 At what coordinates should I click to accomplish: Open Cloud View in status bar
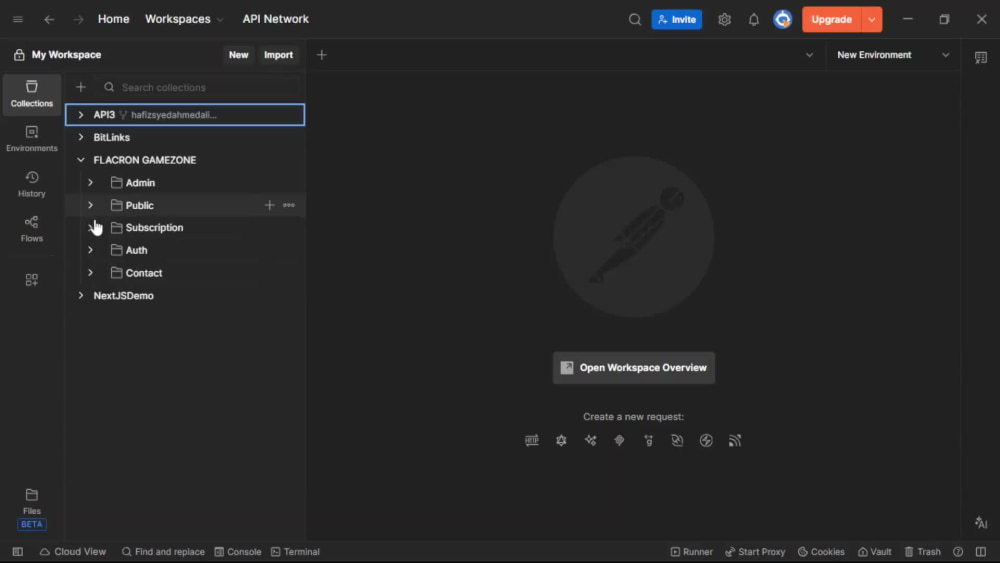click(x=73, y=552)
